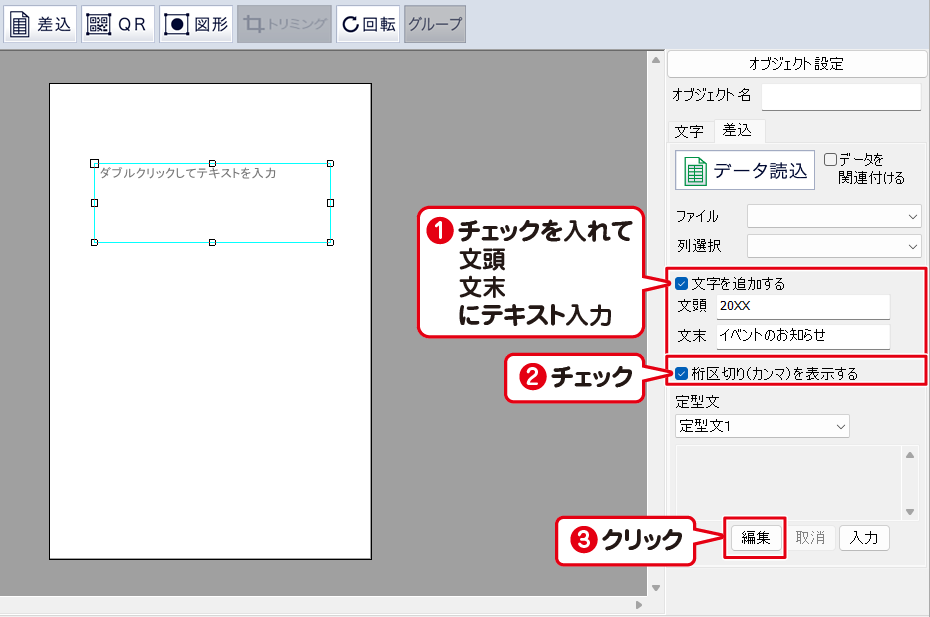Switch to the 文字 tab
This screenshot has height=617, width=930.
[689, 131]
